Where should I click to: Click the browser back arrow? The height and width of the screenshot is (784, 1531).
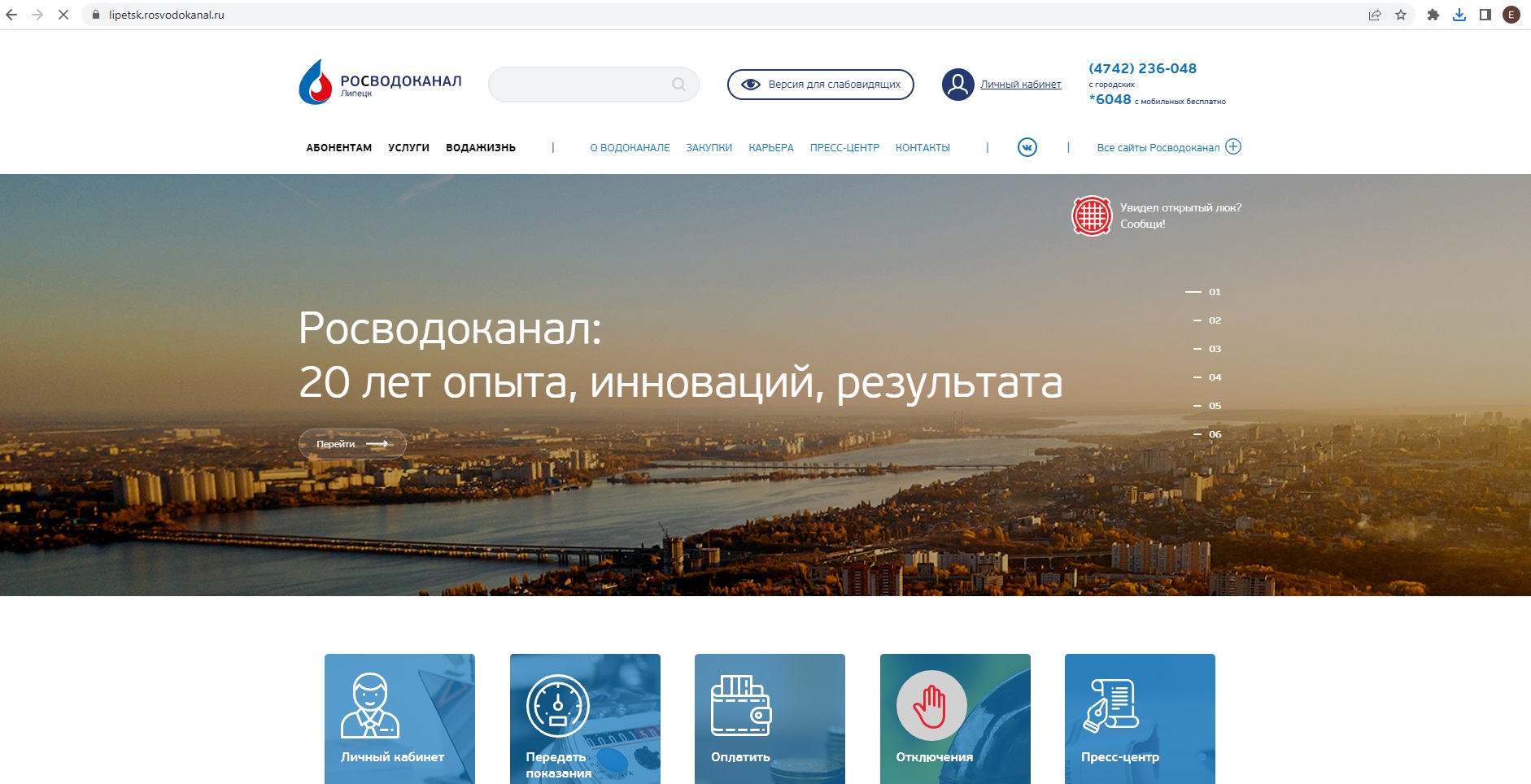pos(11,15)
